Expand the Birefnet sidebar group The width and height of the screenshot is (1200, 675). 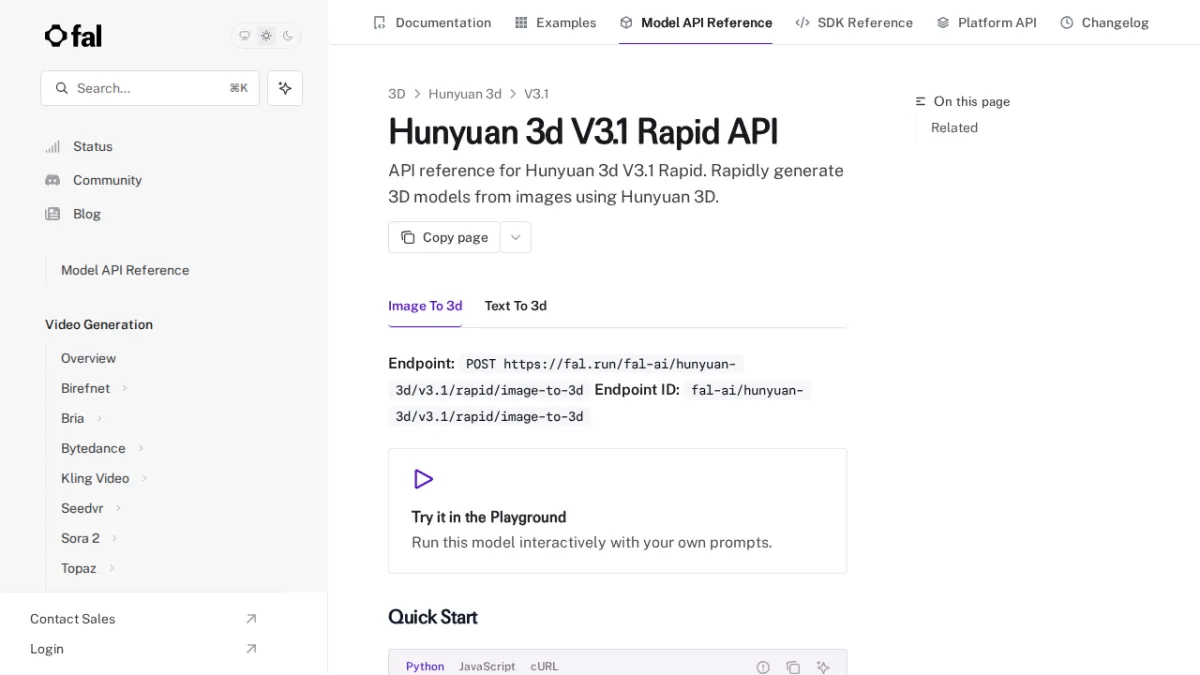click(95, 388)
